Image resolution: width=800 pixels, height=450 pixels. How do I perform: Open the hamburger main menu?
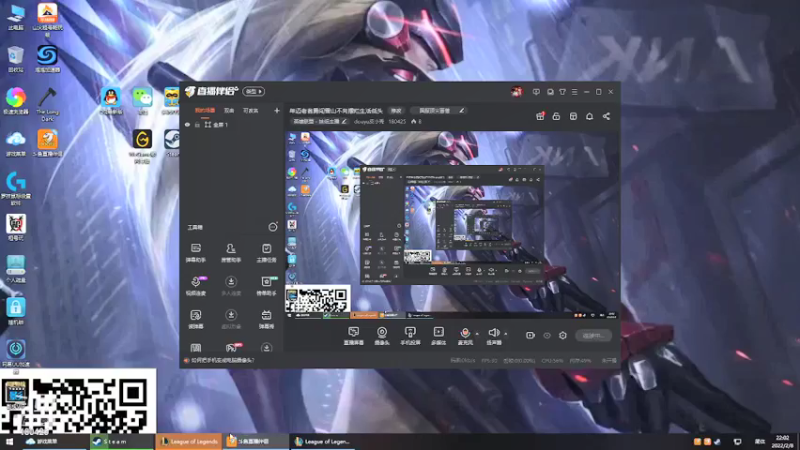574,92
